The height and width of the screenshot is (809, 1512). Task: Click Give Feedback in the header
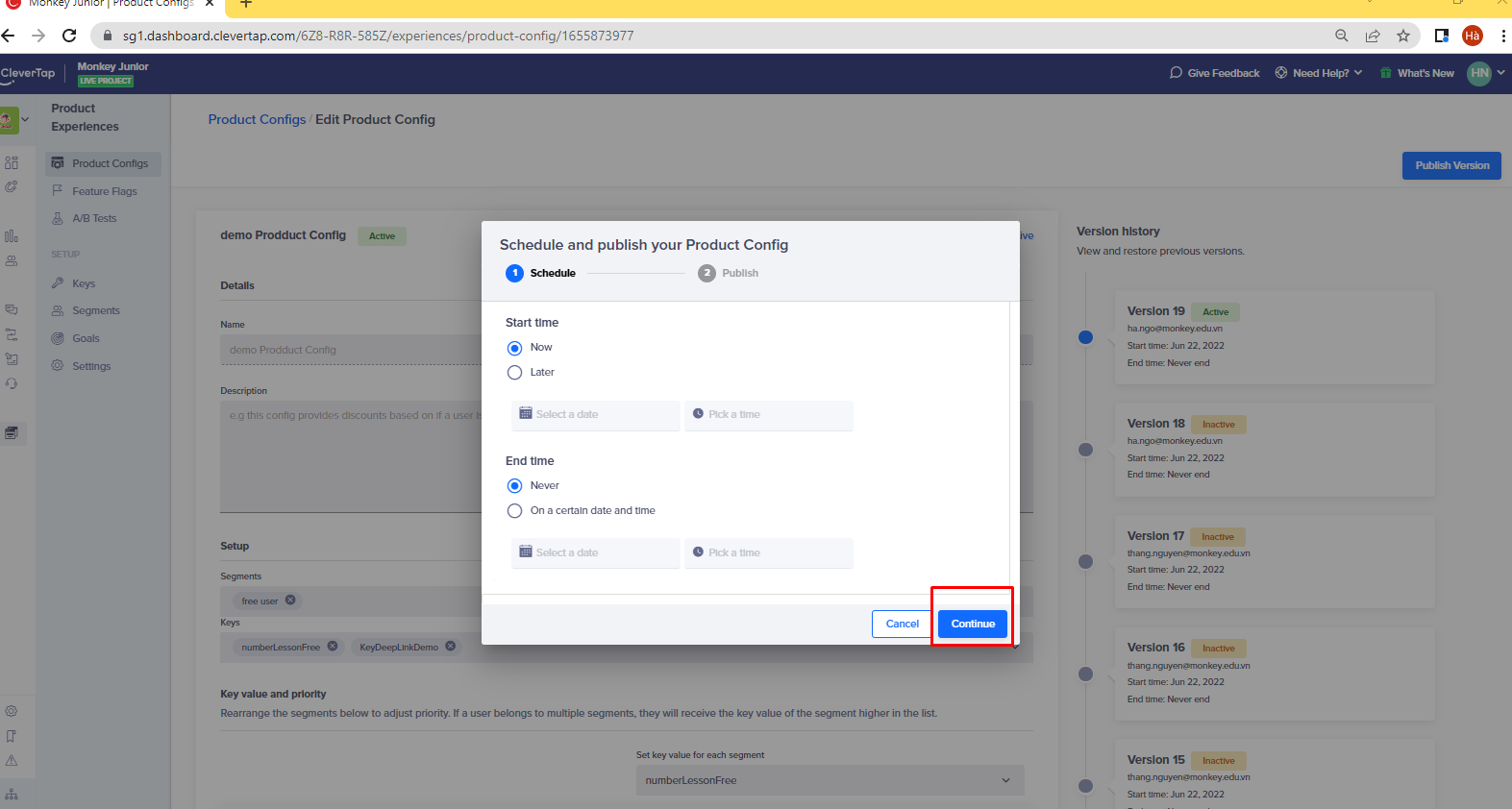[1214, 73]
